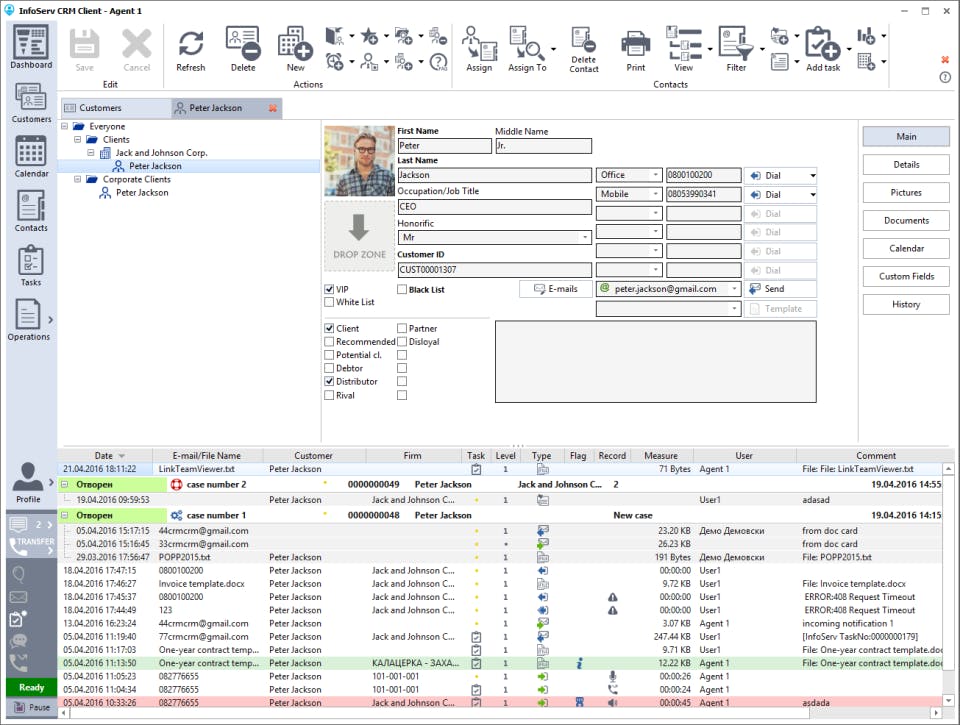Uncheck the VIP checkbox
This screenshot has width=960, height=725.
[x=329, y=289]
